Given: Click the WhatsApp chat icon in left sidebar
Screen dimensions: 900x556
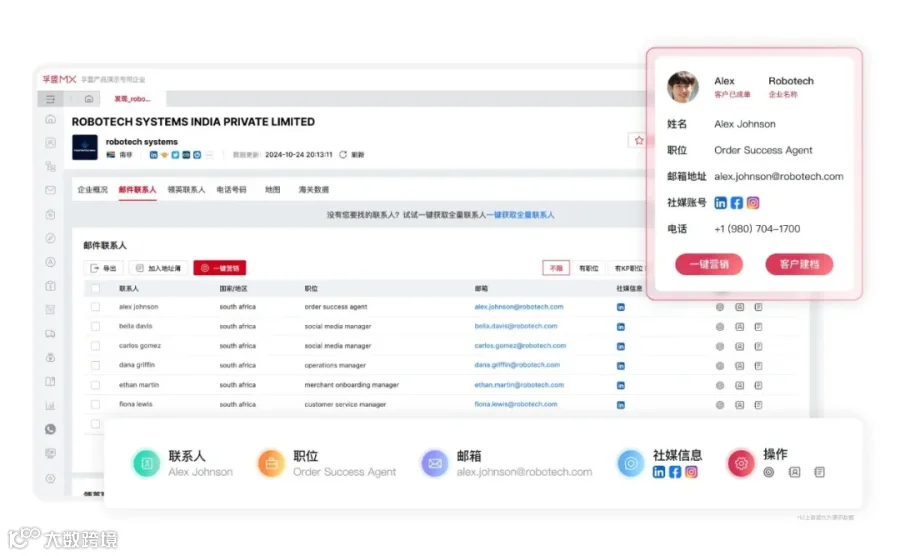Looking at the screenshot, I should 51,429.
